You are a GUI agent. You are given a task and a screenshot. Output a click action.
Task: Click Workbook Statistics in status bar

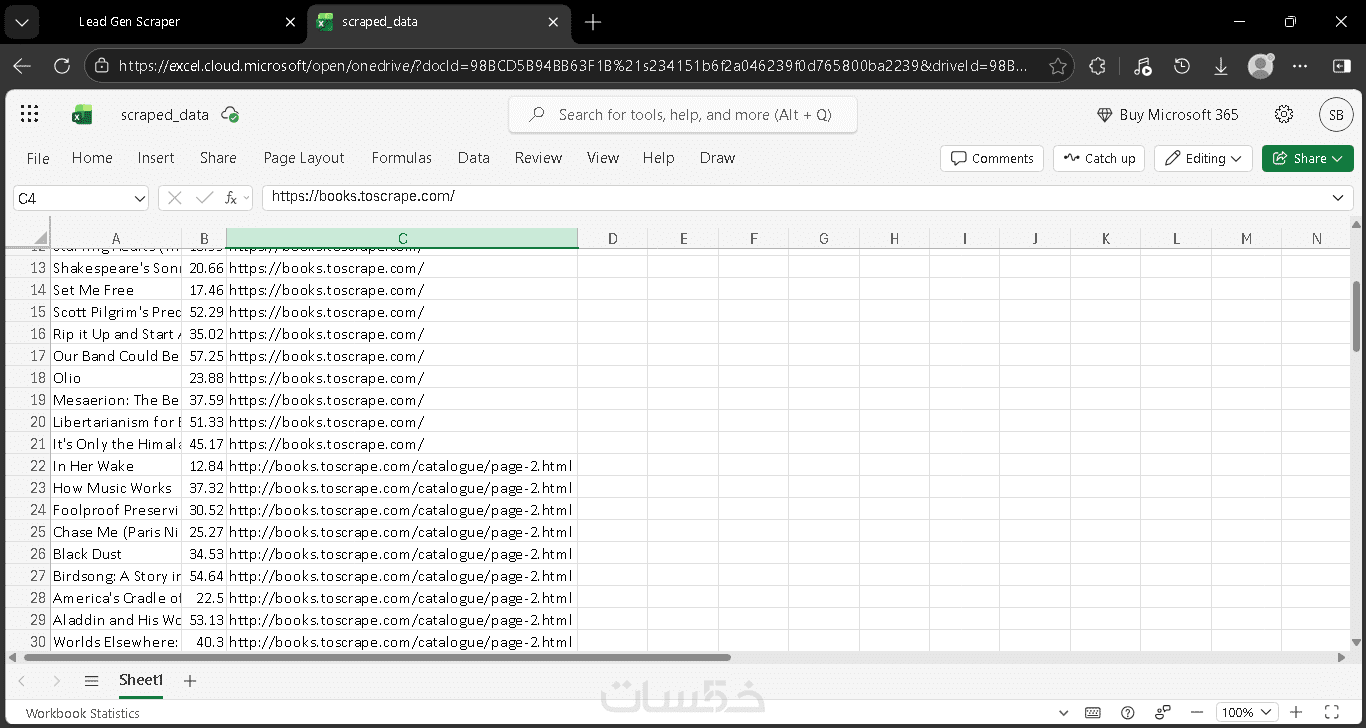(x=83, y=713)
